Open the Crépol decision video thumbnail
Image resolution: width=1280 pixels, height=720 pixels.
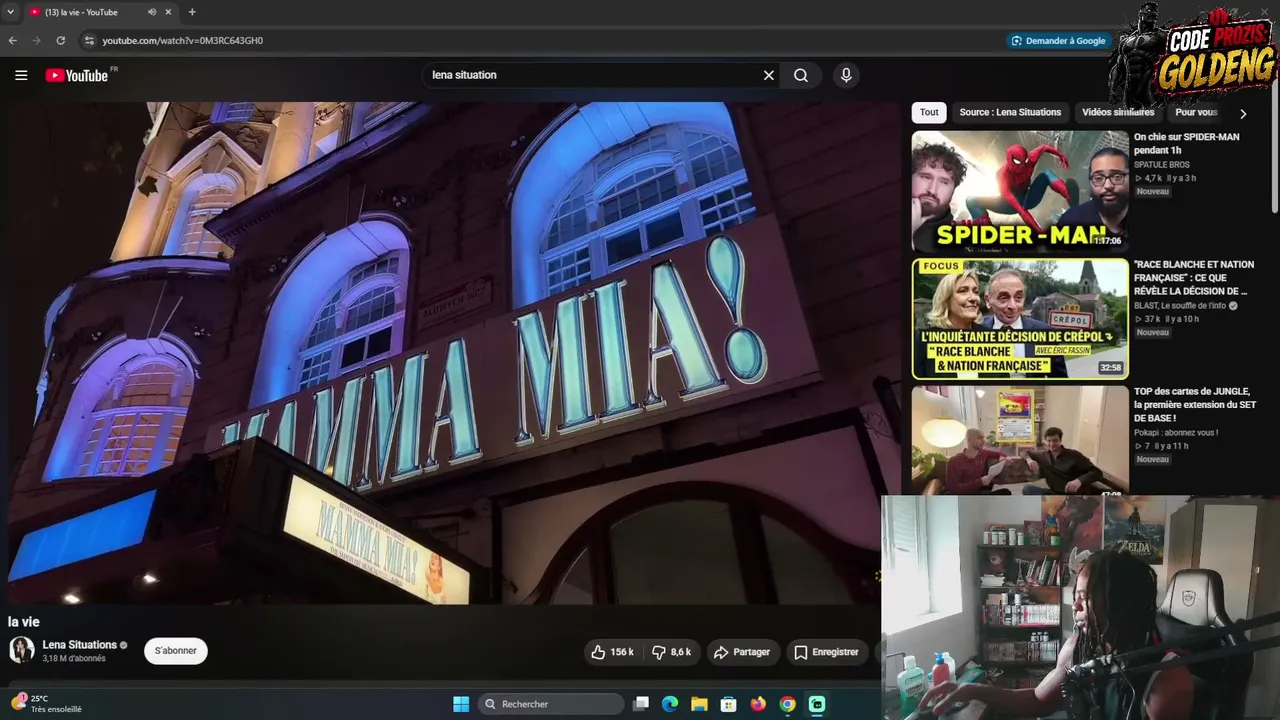(x=1020, y=319)
